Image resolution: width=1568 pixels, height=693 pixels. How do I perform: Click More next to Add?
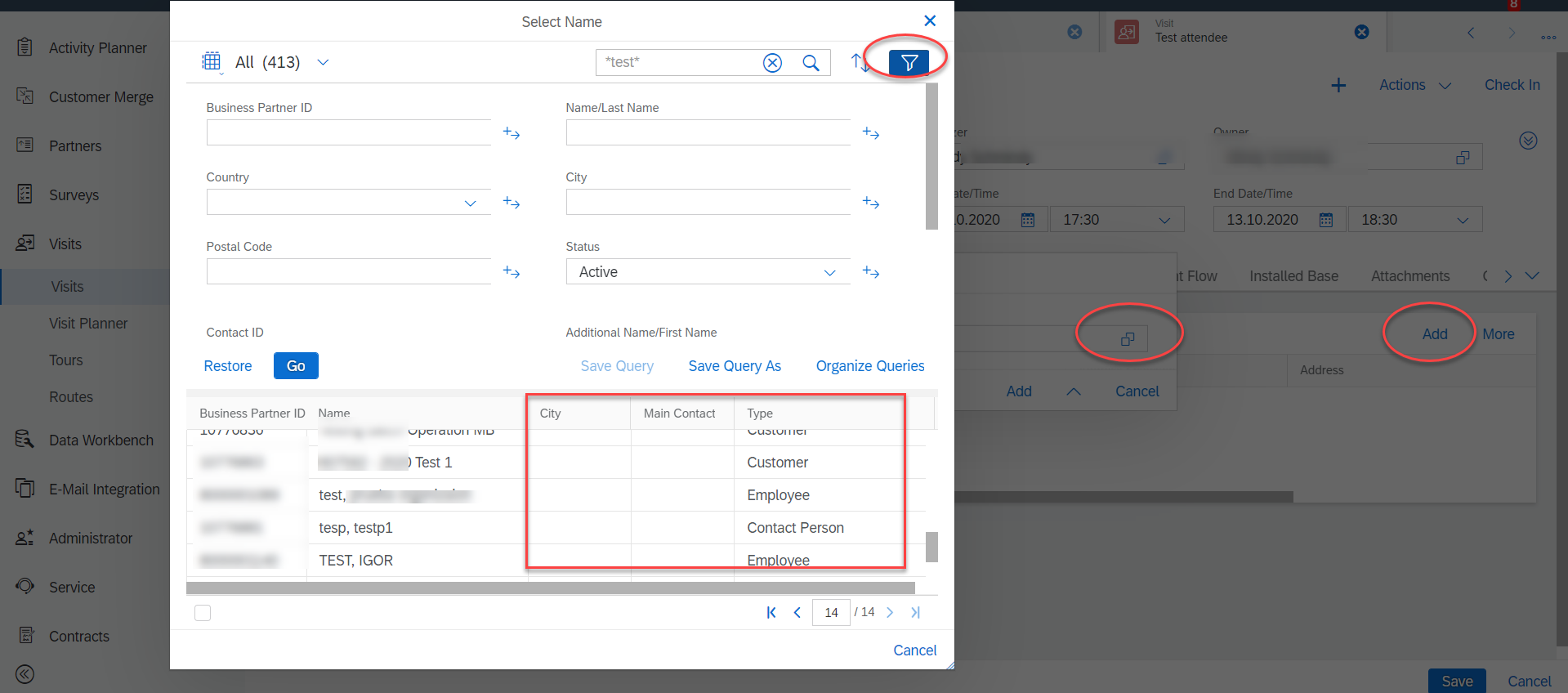click(x=1499, y=334)
